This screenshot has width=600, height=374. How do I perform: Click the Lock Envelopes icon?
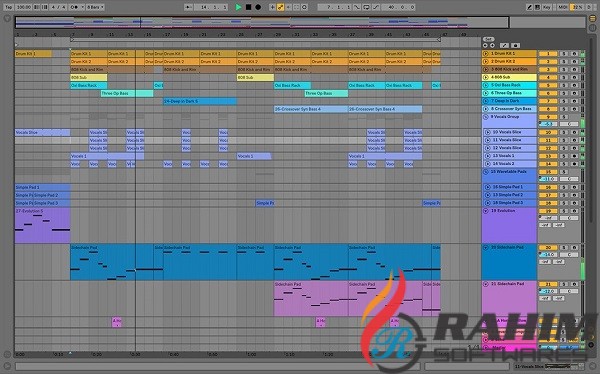(x=515, y=45)
